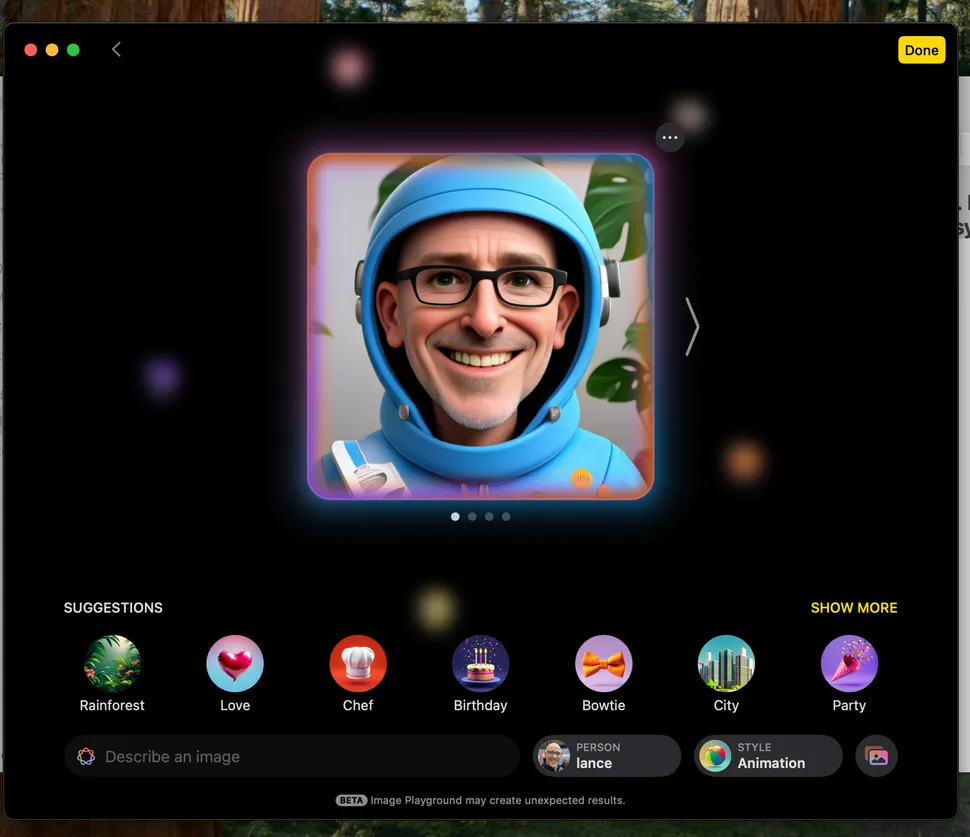Advance to next generated image arrow
The width and height of the screenshot is (970, 837).
pyautogui.click(x=692, y=327)
